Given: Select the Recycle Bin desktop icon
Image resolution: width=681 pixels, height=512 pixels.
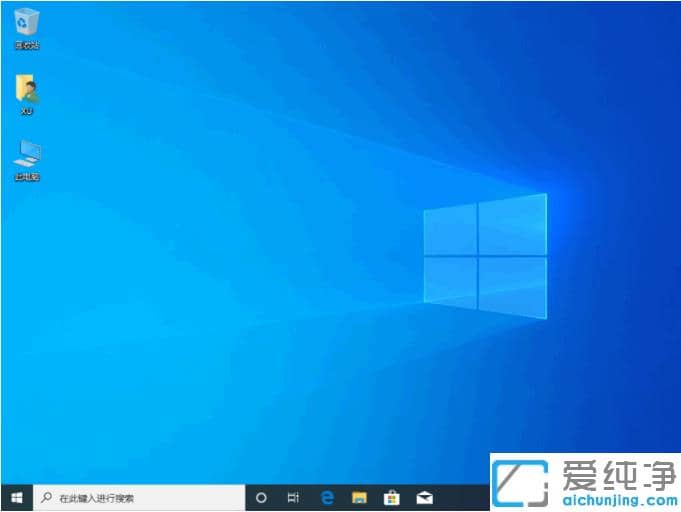Looking at the screenshot, I should tap(27, 20).
